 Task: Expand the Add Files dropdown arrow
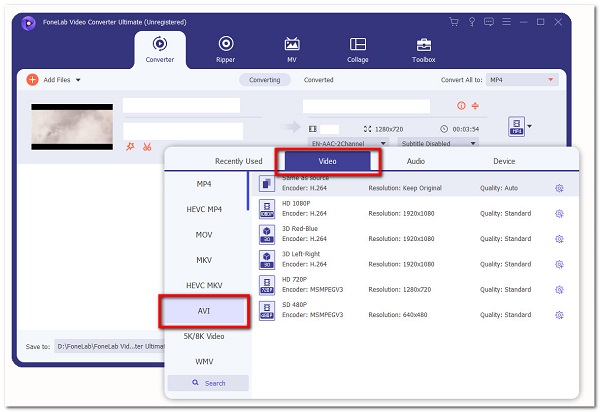coord(78,80)
